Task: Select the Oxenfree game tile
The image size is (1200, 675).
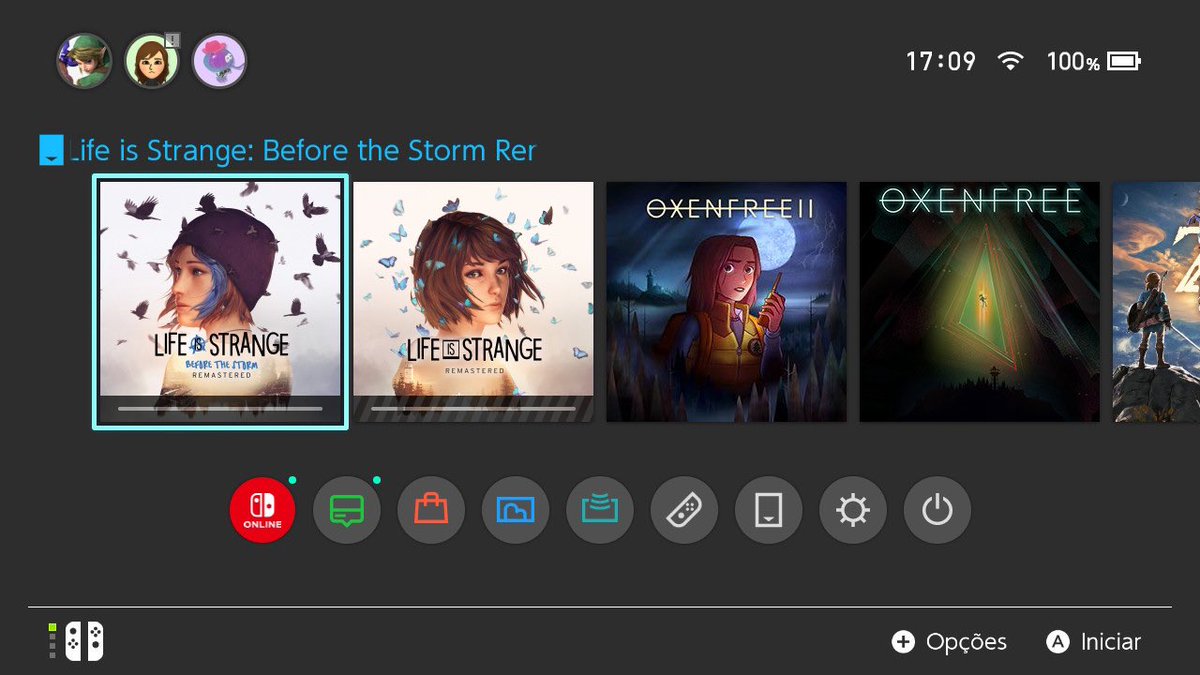Action: click(980, 302)
